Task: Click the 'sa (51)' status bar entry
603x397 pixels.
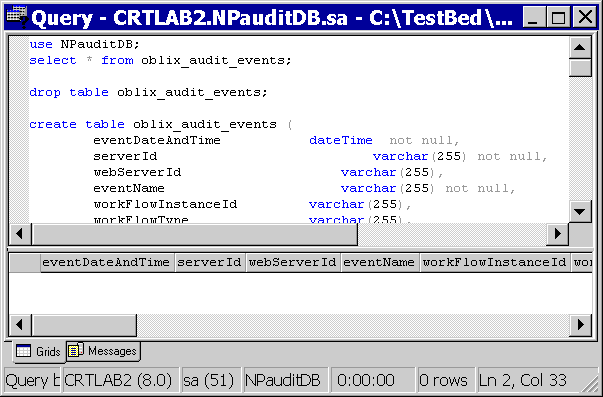Action: pyautogui.click(x=211, y=380)
